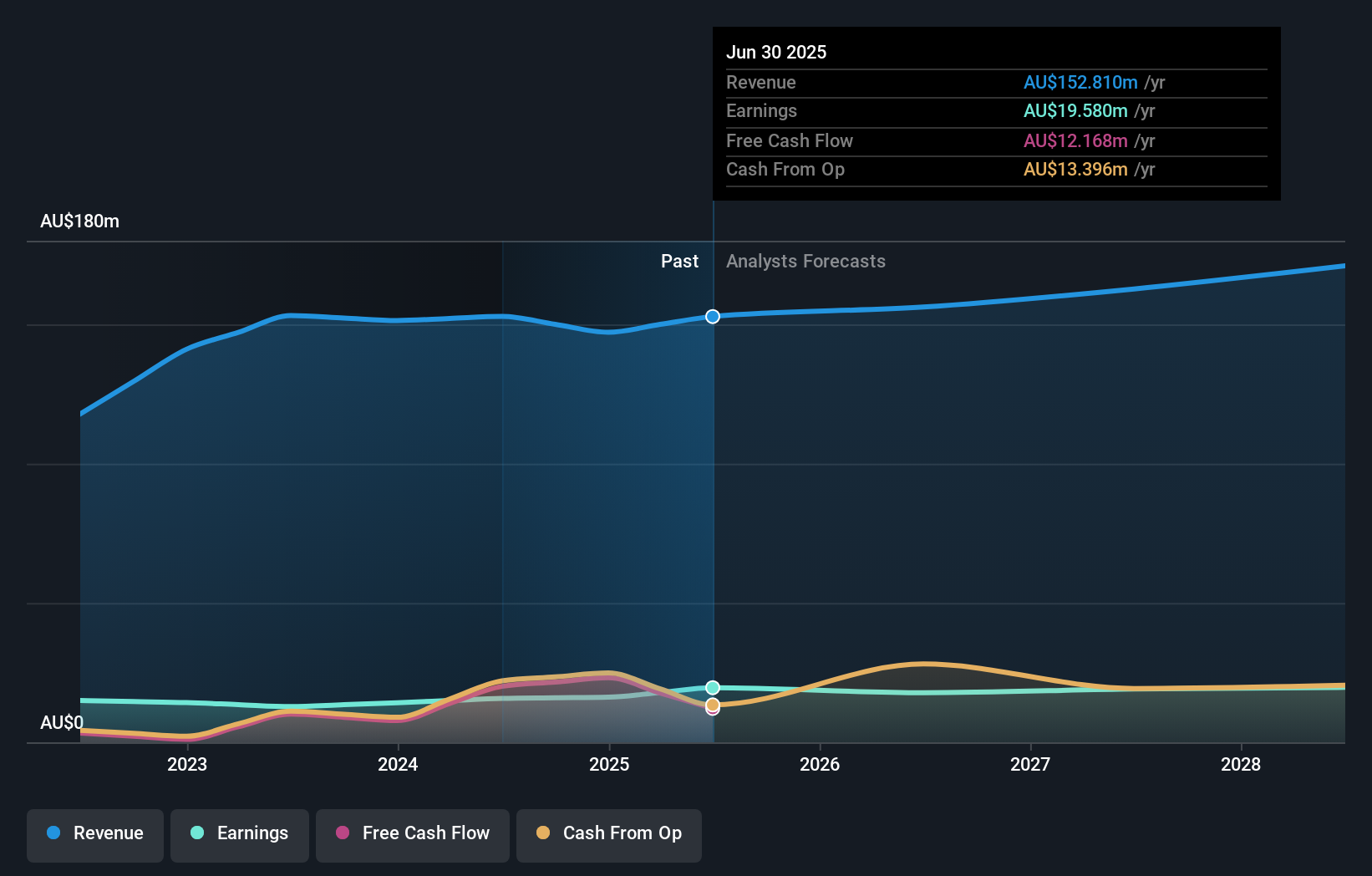Select the teal earnings marker on the chart
The height and width of the screenshot is (876, 1372).
click(712, 687)
